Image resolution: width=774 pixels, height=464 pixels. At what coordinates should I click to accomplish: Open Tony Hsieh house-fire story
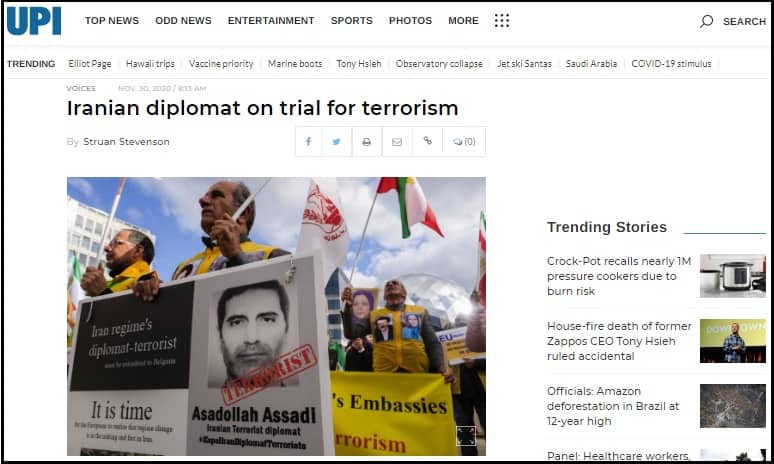(619, 341)
